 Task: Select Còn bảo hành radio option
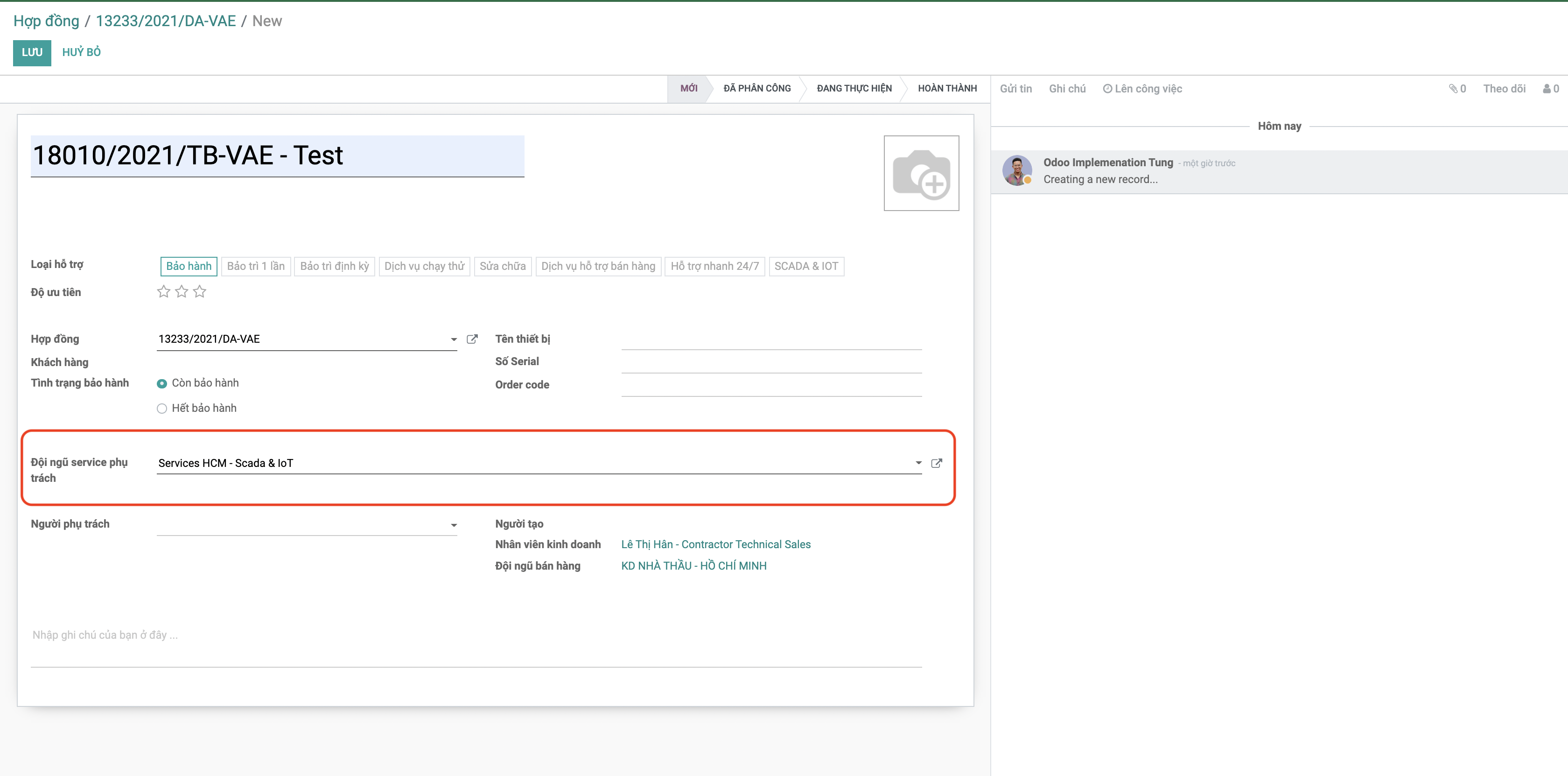pos(162,384)
